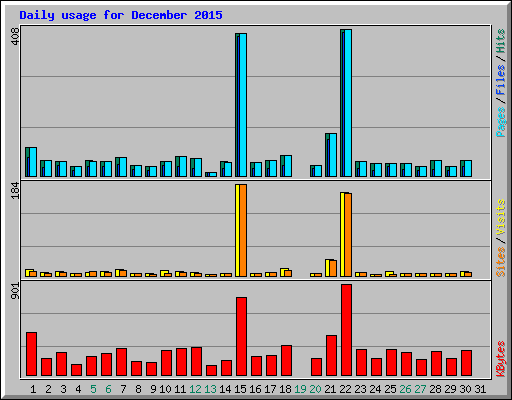
Task: Click the red KBytes bar for day 18
Action: pos(286,361)
